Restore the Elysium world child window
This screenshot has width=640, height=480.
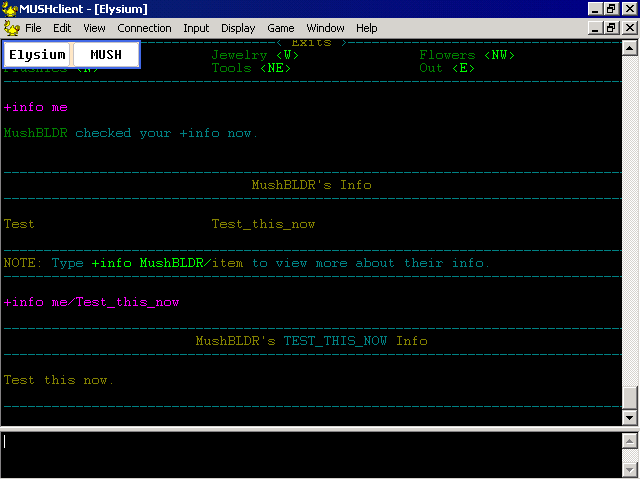click(611, 28)
